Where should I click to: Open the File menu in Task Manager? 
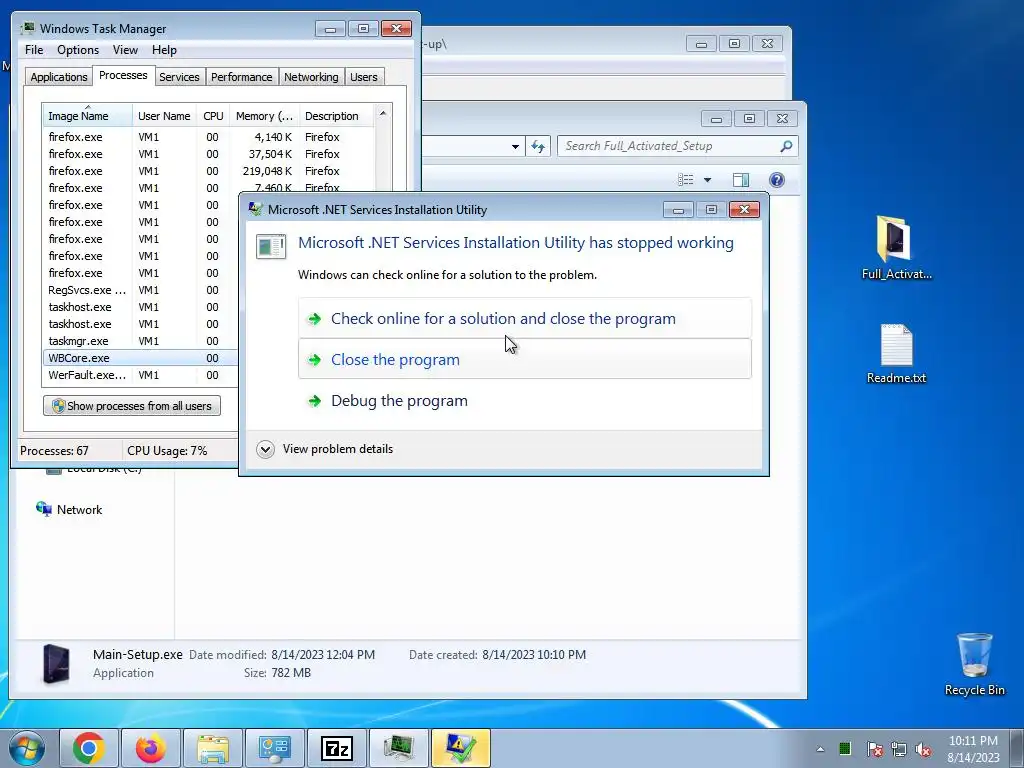[34, 50]
